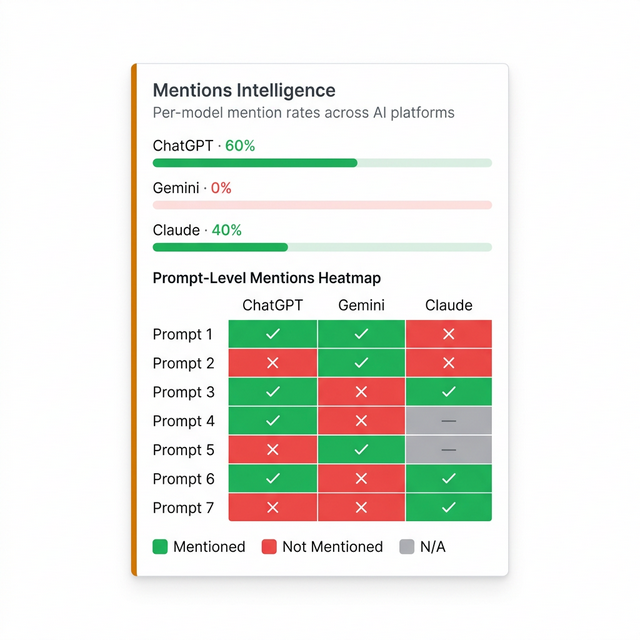Click Prompt 1 ChatGPT checkmark cell

pos(273,334)
